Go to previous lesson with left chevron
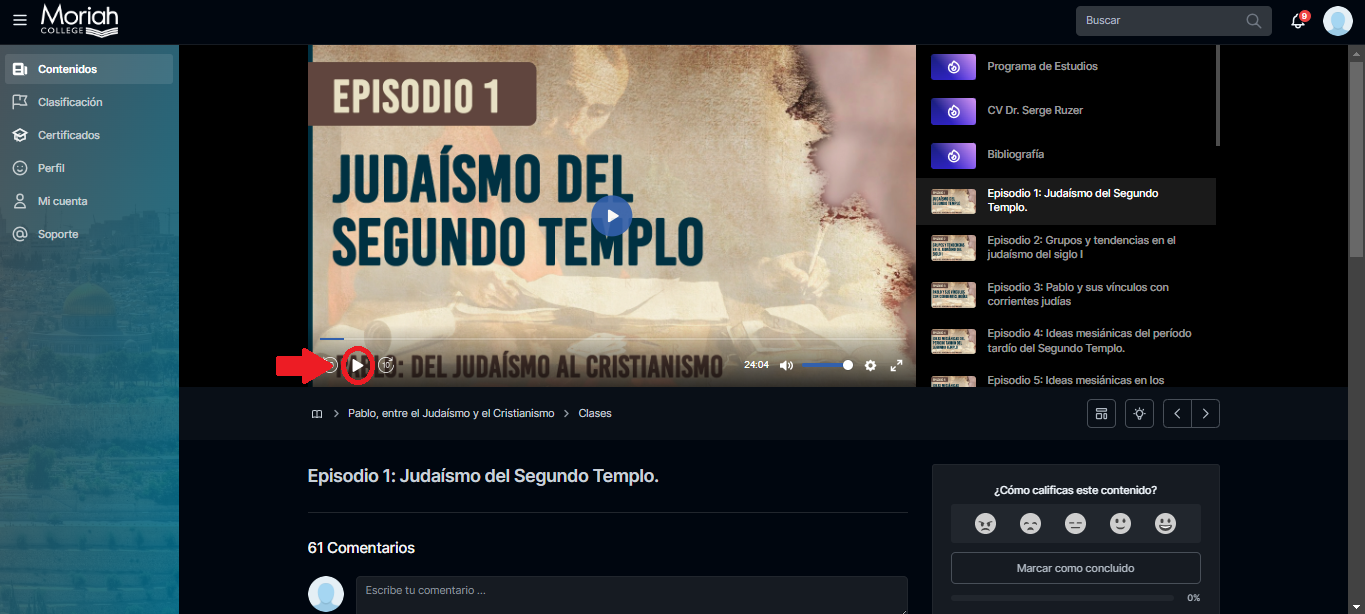The height and width of the screenshot is (614, 1365). coord(1178,414)
